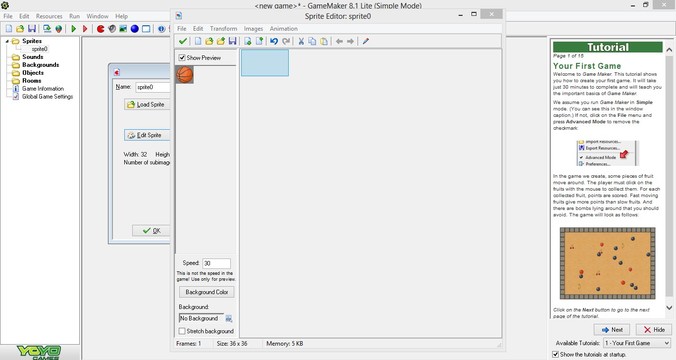
Task: Open the Animation menu
Action: (283, 28)
